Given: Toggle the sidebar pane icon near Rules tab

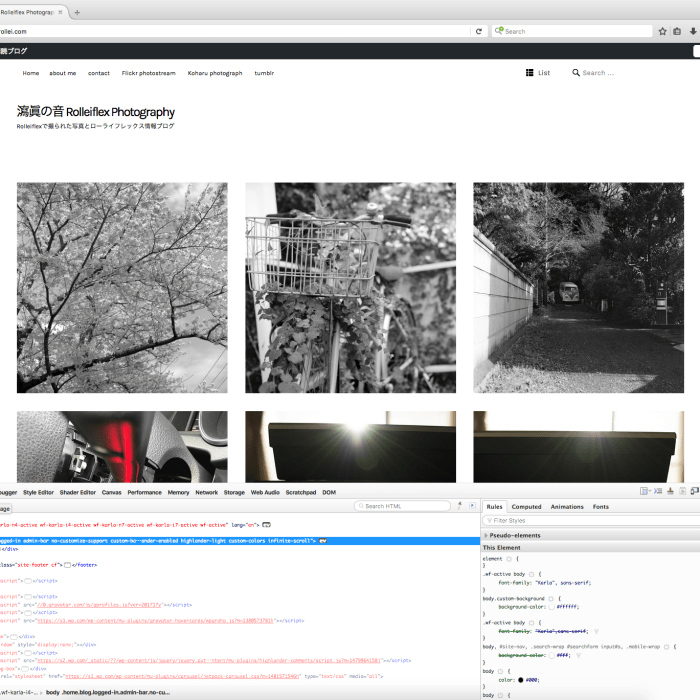Looking at the screenshot, I should click(473, 506).
